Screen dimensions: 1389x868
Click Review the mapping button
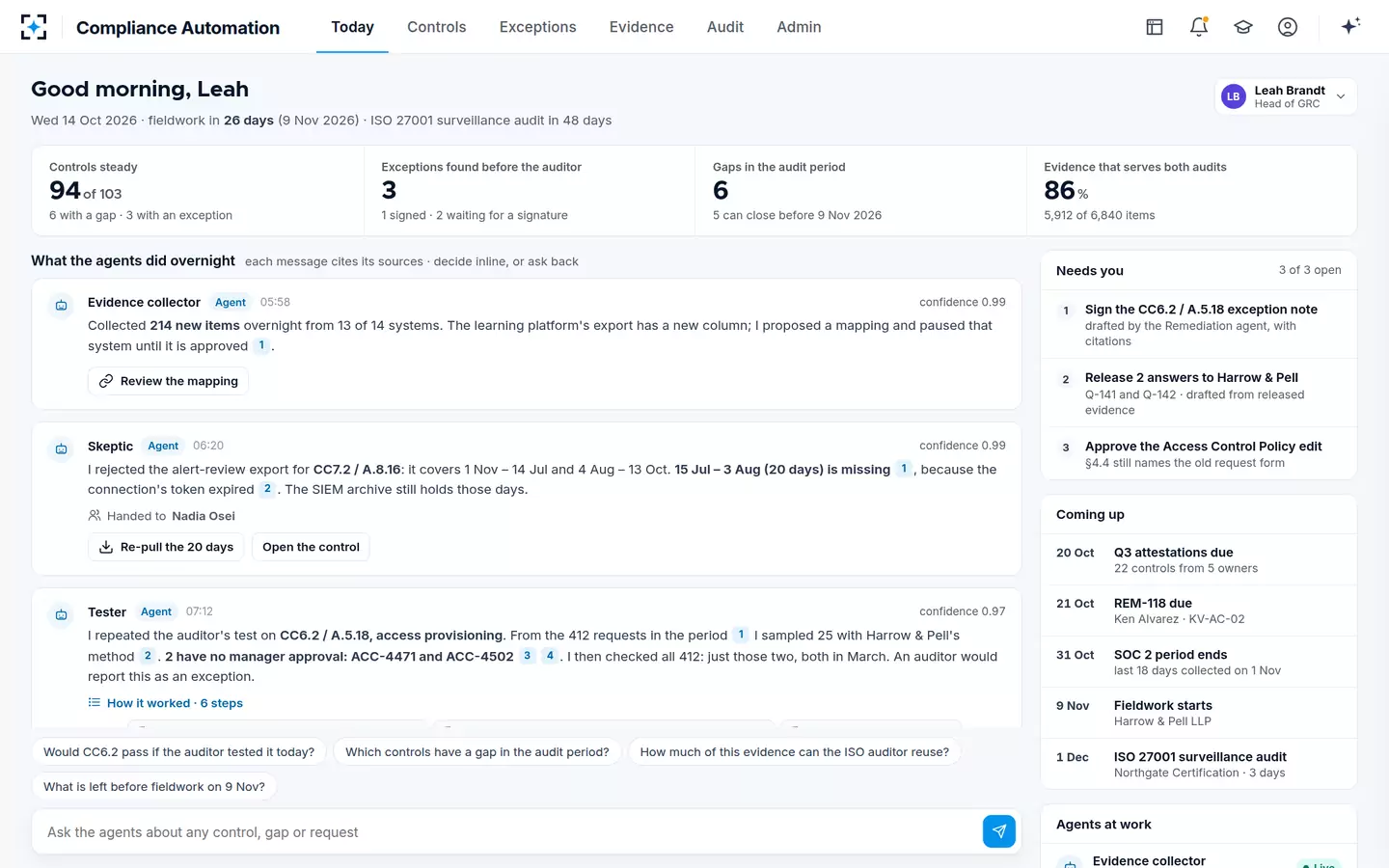point(169,381)
